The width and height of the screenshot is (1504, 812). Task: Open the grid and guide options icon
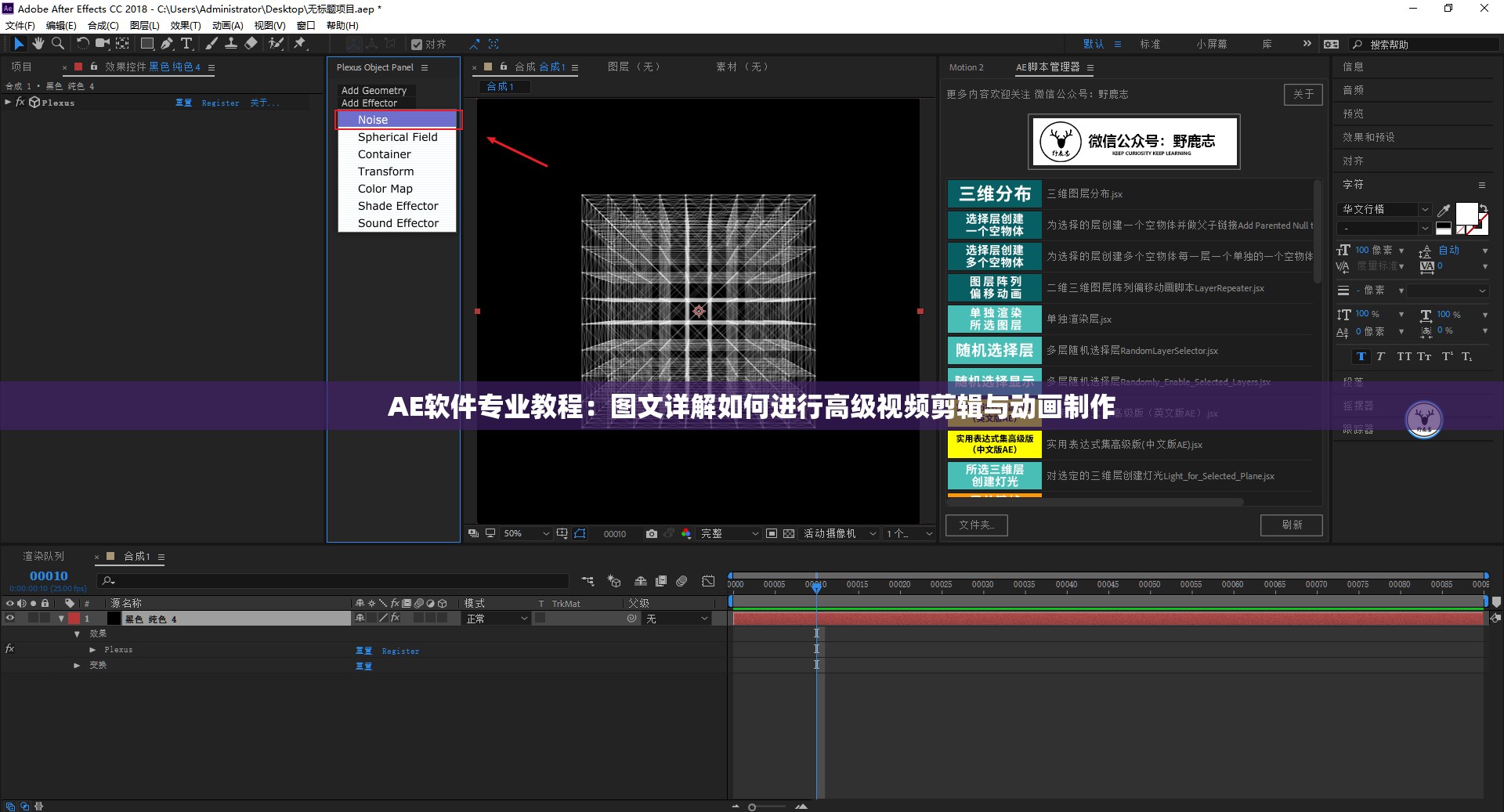click(x=562, y=533)
